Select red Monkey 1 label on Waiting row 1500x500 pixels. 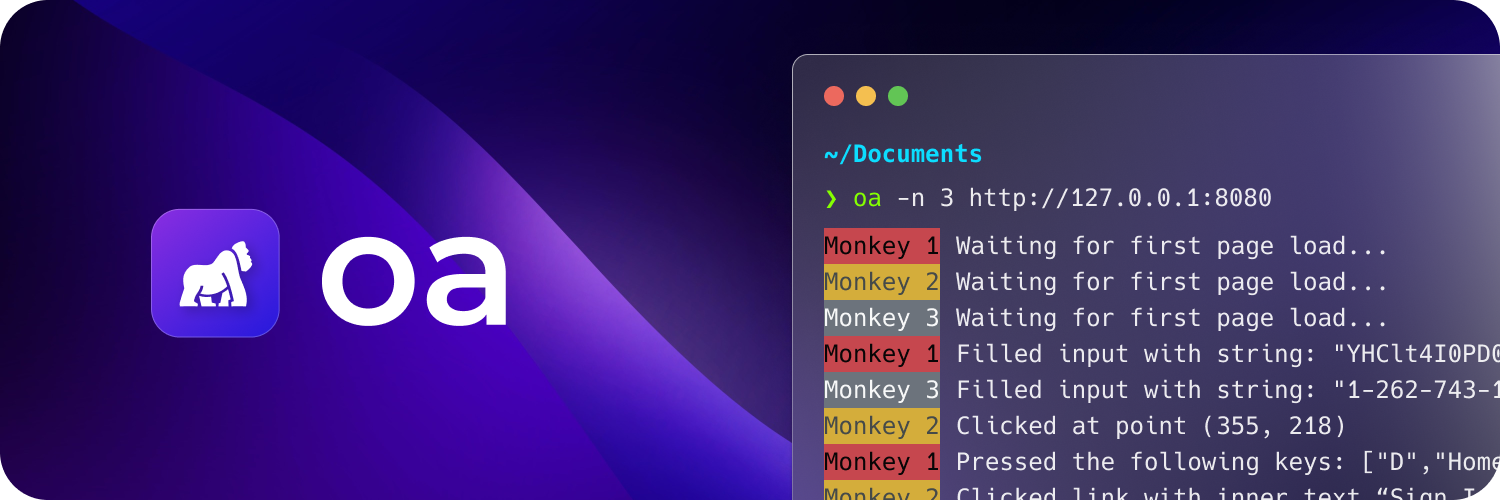tap(882, 246)
